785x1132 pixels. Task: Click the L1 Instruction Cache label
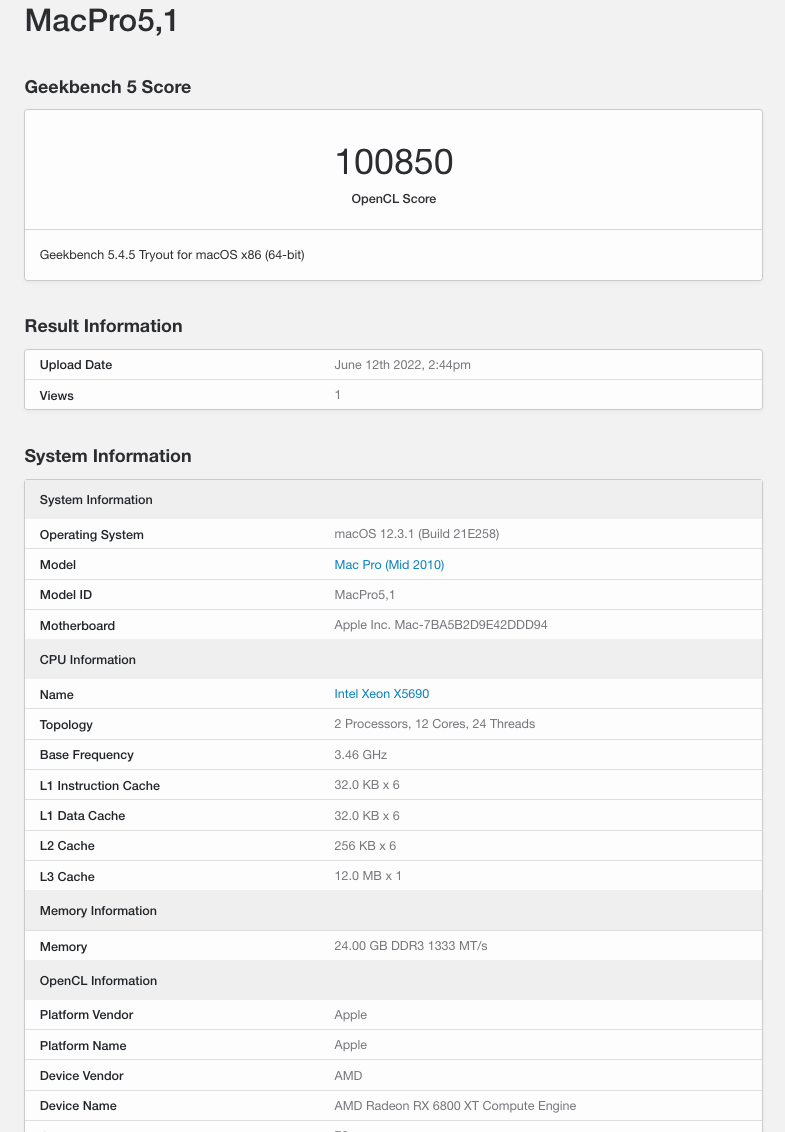tap(100, 785)
